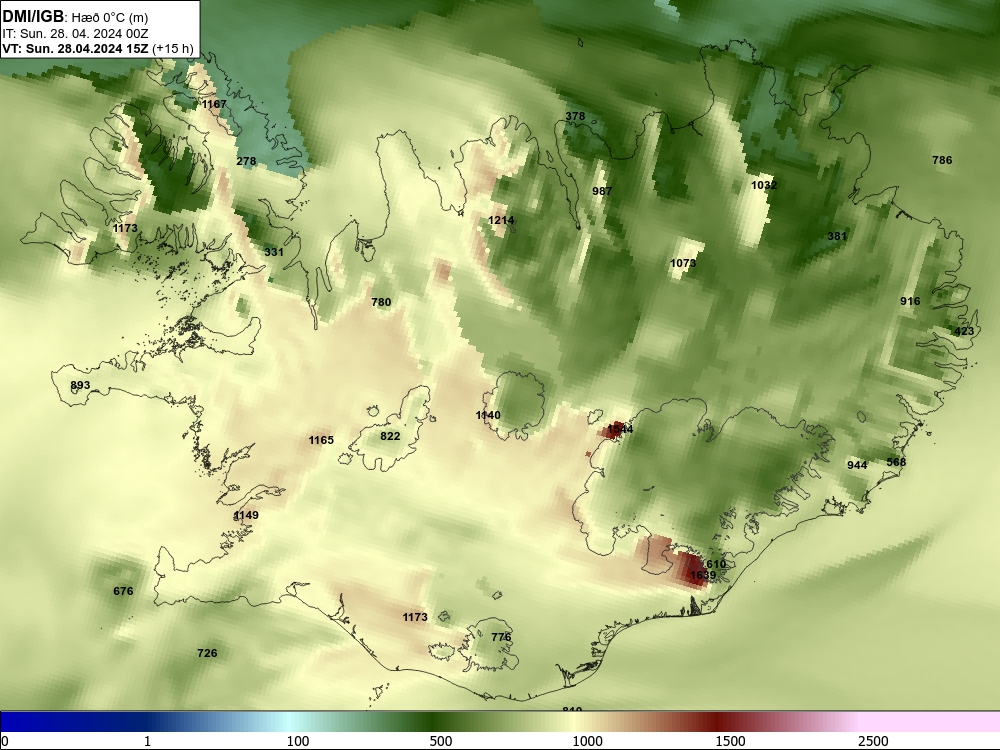Image resolution: width=1000 pixels, height=750 pixels.
Task: Click the 500 tick label on scale
Action: [x=441, y=741]
